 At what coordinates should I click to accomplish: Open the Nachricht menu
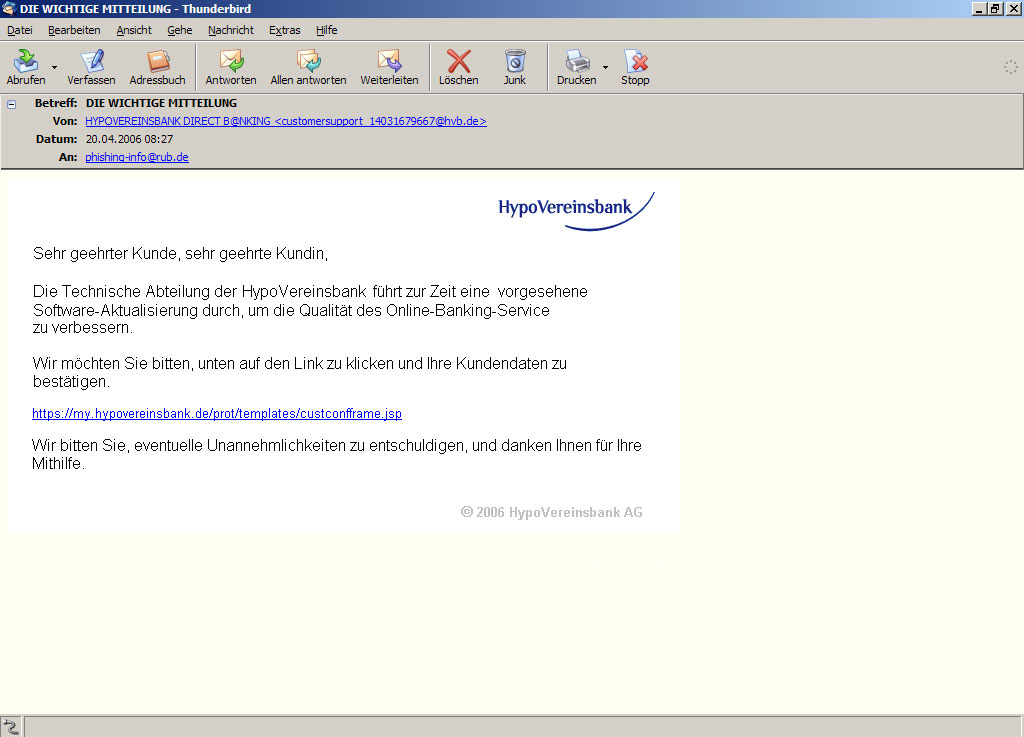tap(231, 30)
